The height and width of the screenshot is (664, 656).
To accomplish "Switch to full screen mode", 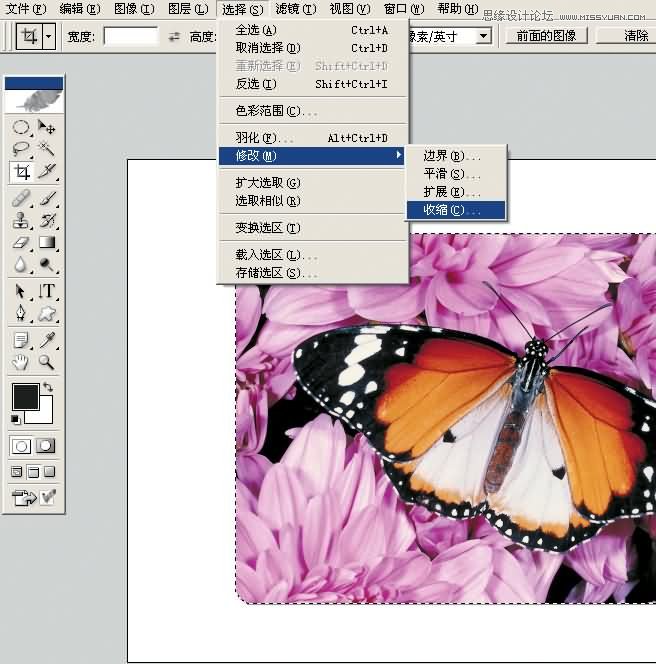I will point(50,472).
